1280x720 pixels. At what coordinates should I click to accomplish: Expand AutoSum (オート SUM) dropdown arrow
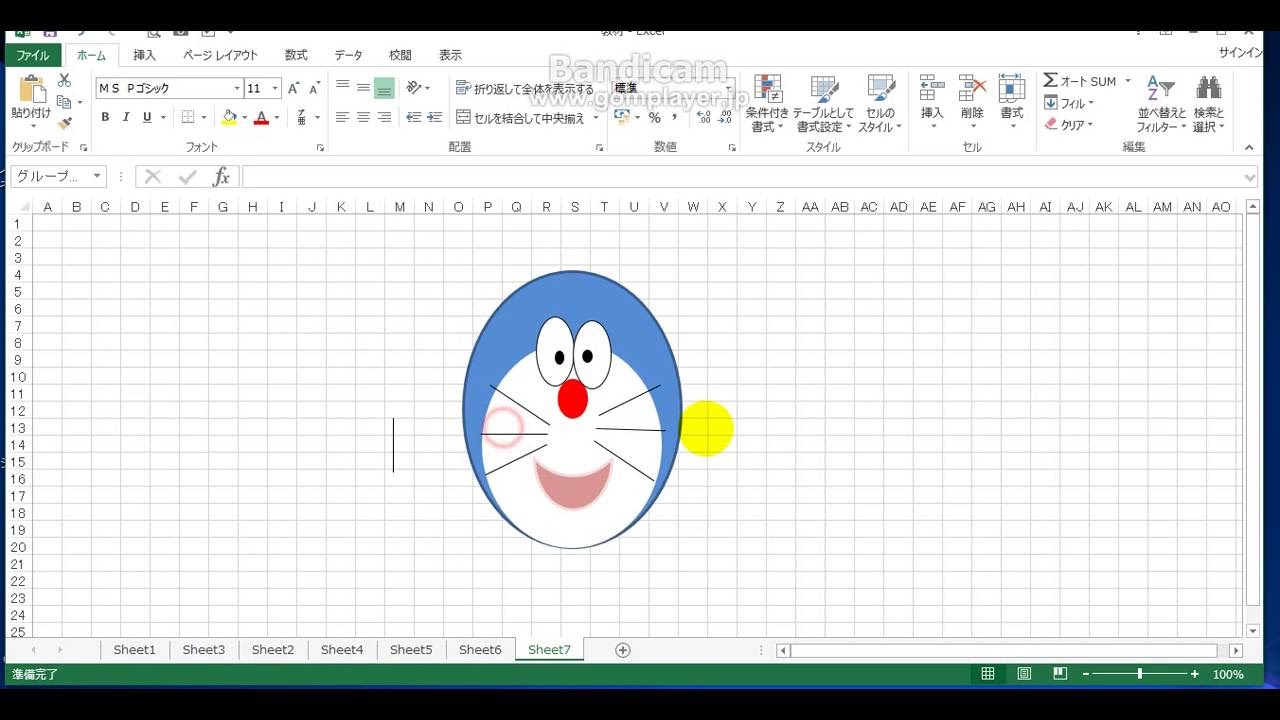[1127, 81]
